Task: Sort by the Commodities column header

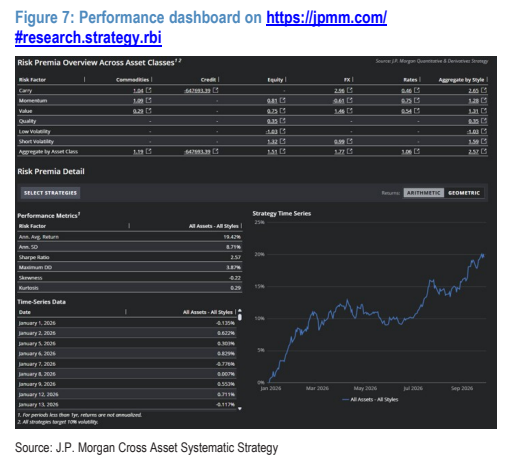Action: [x=132, y=80]
